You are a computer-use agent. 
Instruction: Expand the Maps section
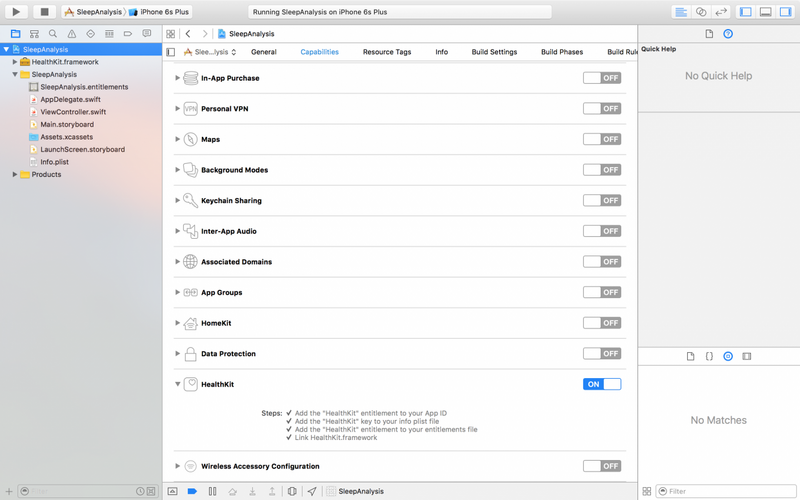point(177,139)
